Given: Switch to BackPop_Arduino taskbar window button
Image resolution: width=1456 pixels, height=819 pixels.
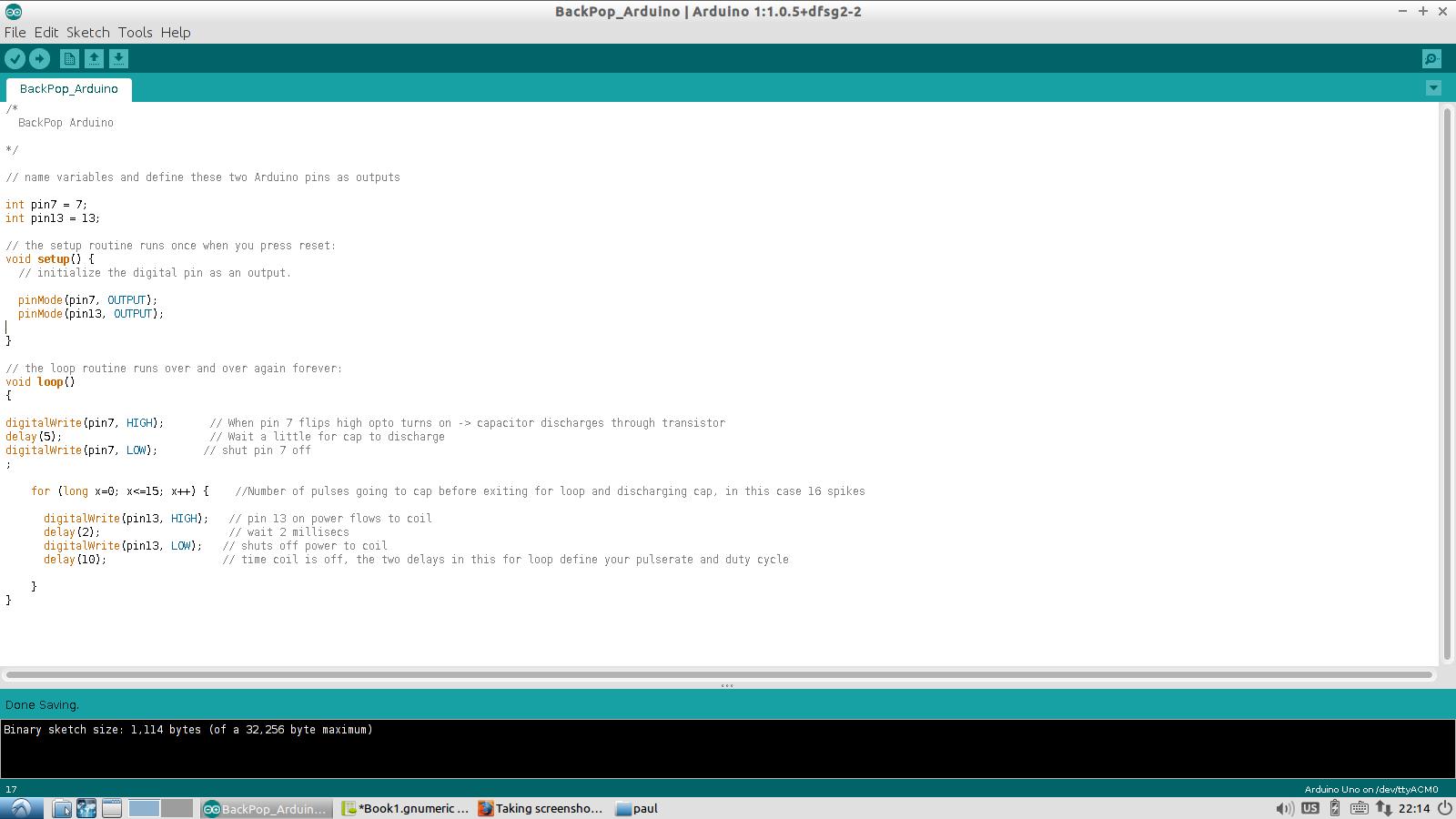Looking at the screenshot, I should pos(266,808).
